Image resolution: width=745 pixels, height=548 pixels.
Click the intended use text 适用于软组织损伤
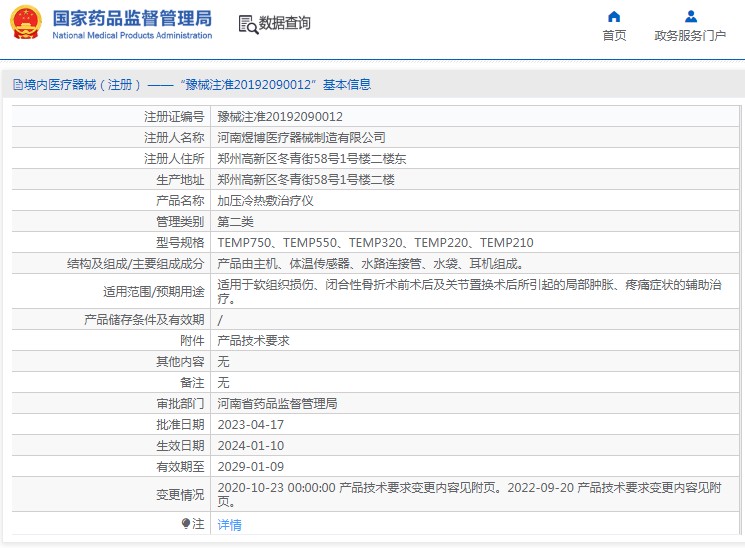[469, 291]
